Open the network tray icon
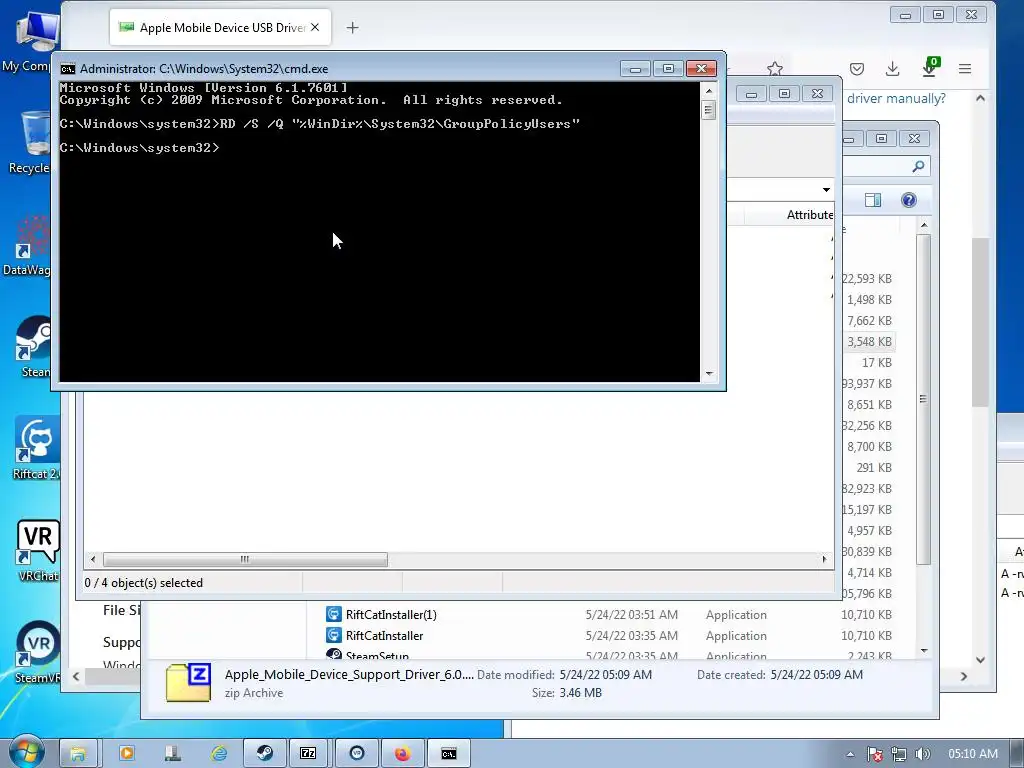The width and height of the screenshot is (1024, 768). [899, 754]
